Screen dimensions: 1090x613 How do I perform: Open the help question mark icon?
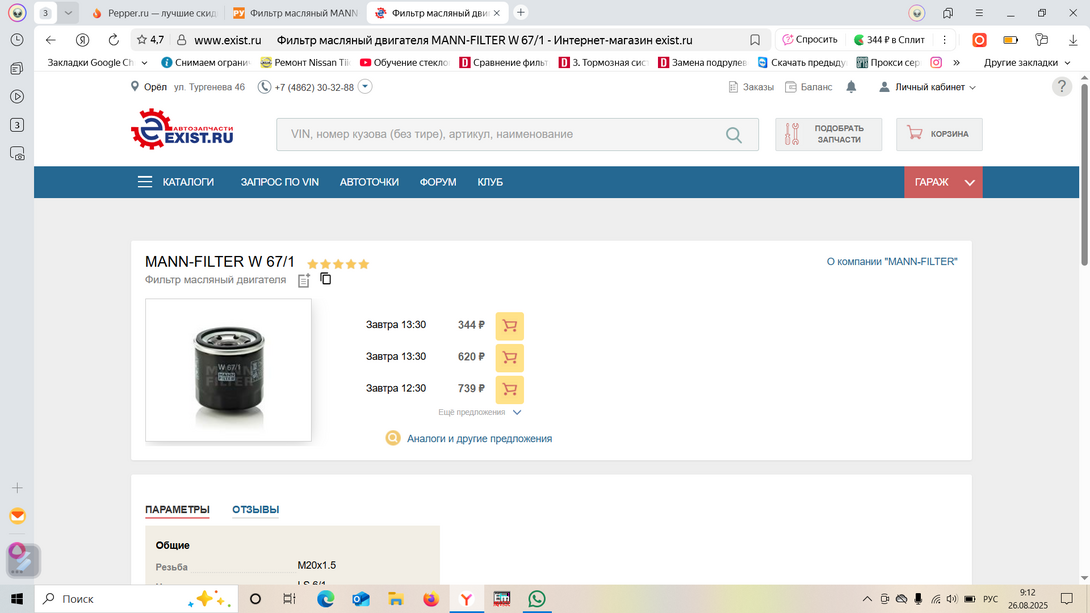(1062, 87)
